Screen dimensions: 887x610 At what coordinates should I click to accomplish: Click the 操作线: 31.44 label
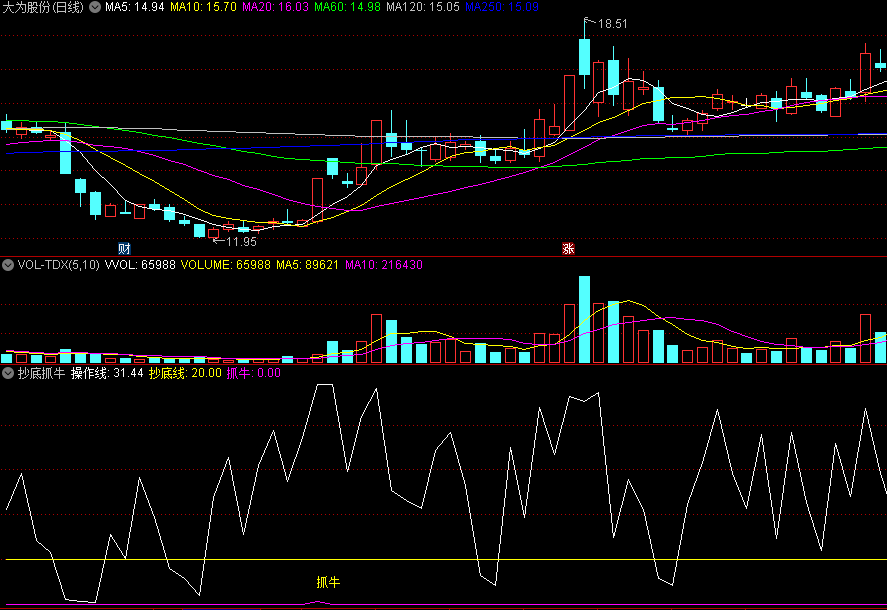(107, 373)
